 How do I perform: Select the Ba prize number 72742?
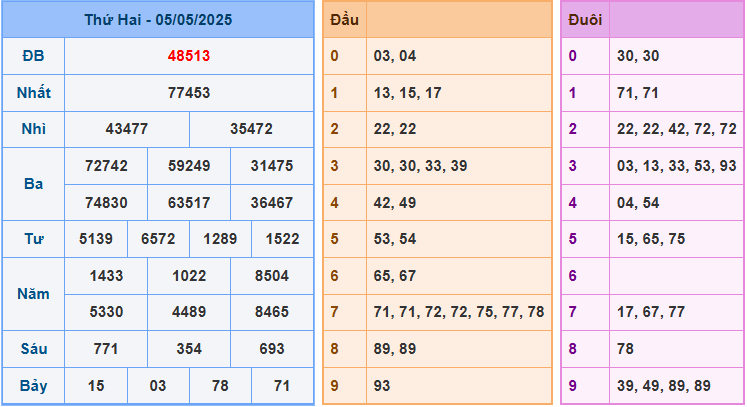(106, 166)
